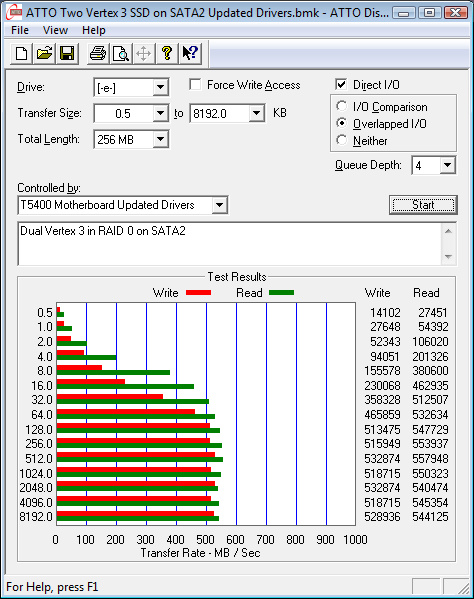Click the read value 544125

tap(430, 517)
